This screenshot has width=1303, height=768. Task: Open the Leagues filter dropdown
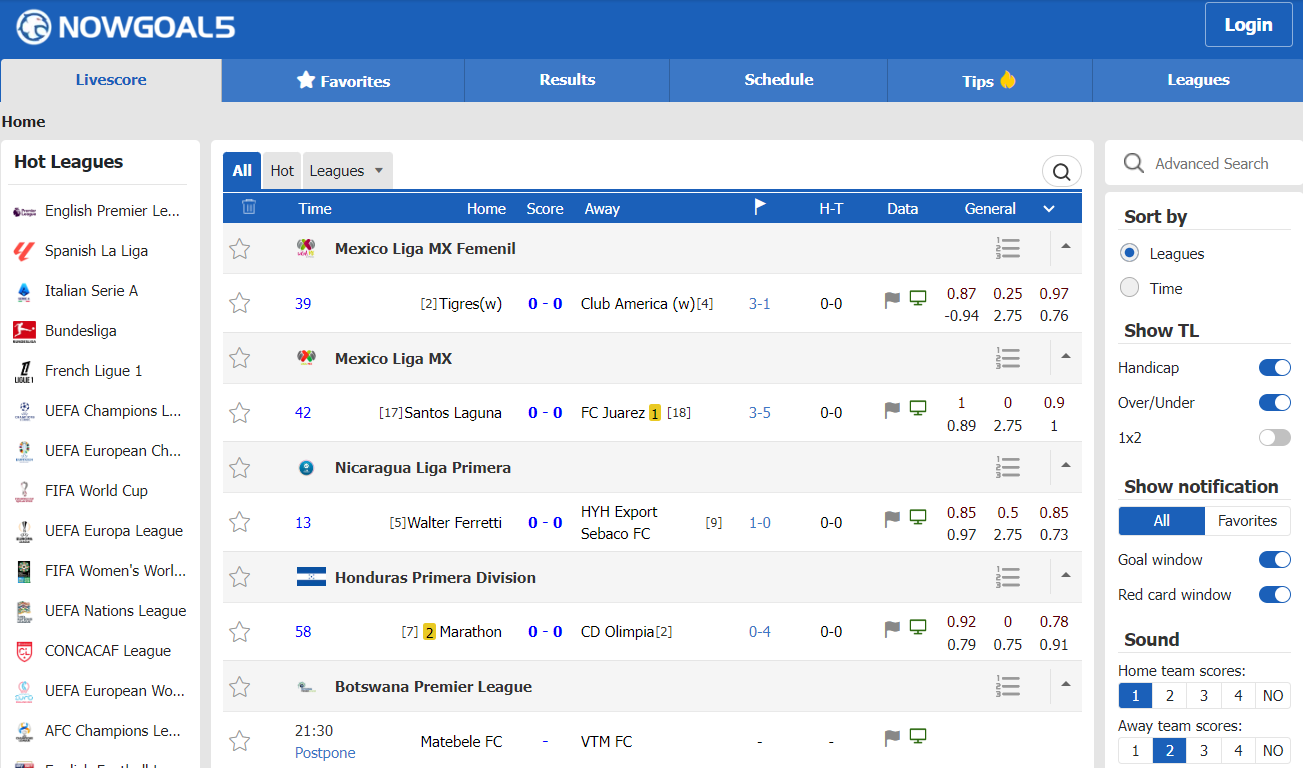click(347, 171)
